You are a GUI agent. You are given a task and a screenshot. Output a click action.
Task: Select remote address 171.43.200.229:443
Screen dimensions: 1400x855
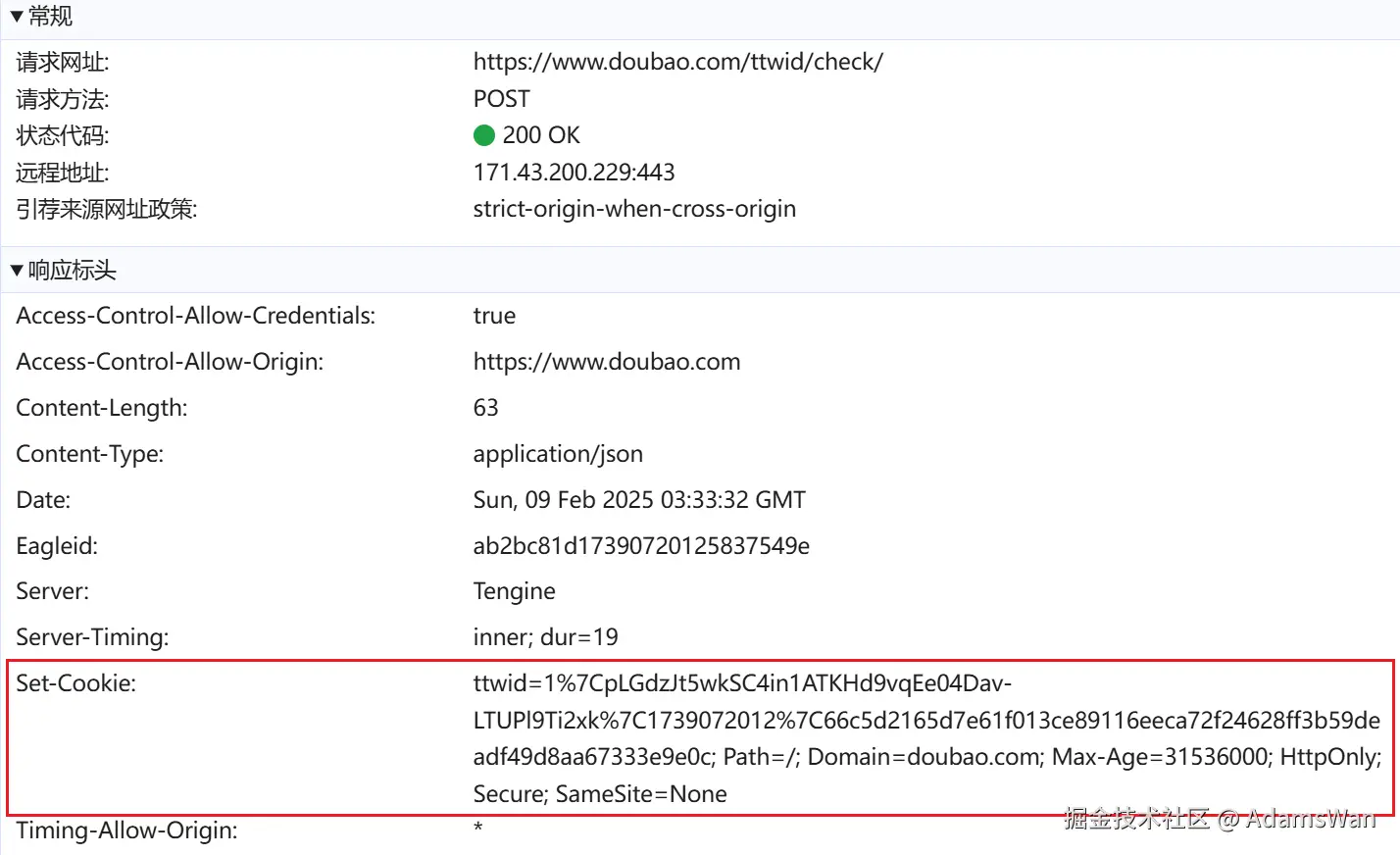click(x=574, y=173)
